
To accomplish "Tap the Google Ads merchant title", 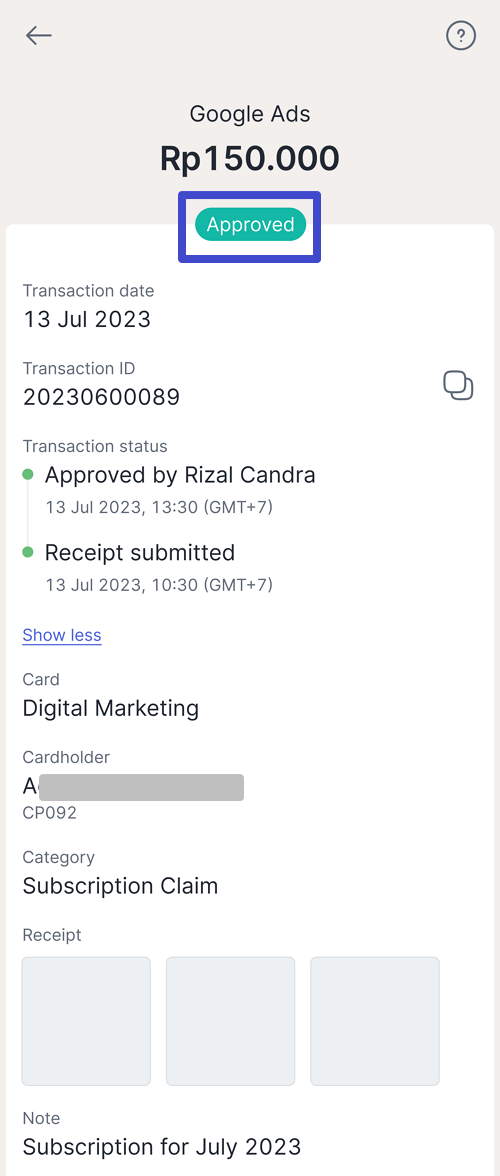I will (x=250, y=114).
